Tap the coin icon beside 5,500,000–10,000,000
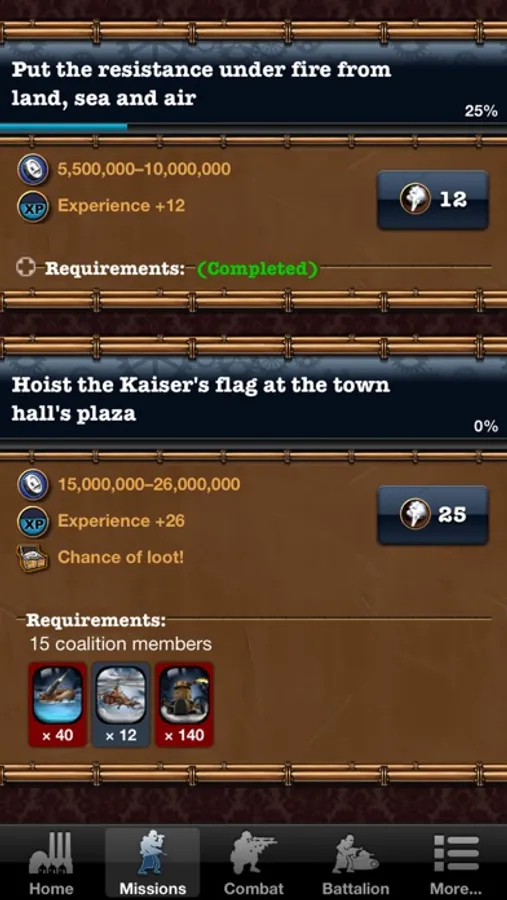This screenshot has height=900, width=507. [x=32, y=170]
